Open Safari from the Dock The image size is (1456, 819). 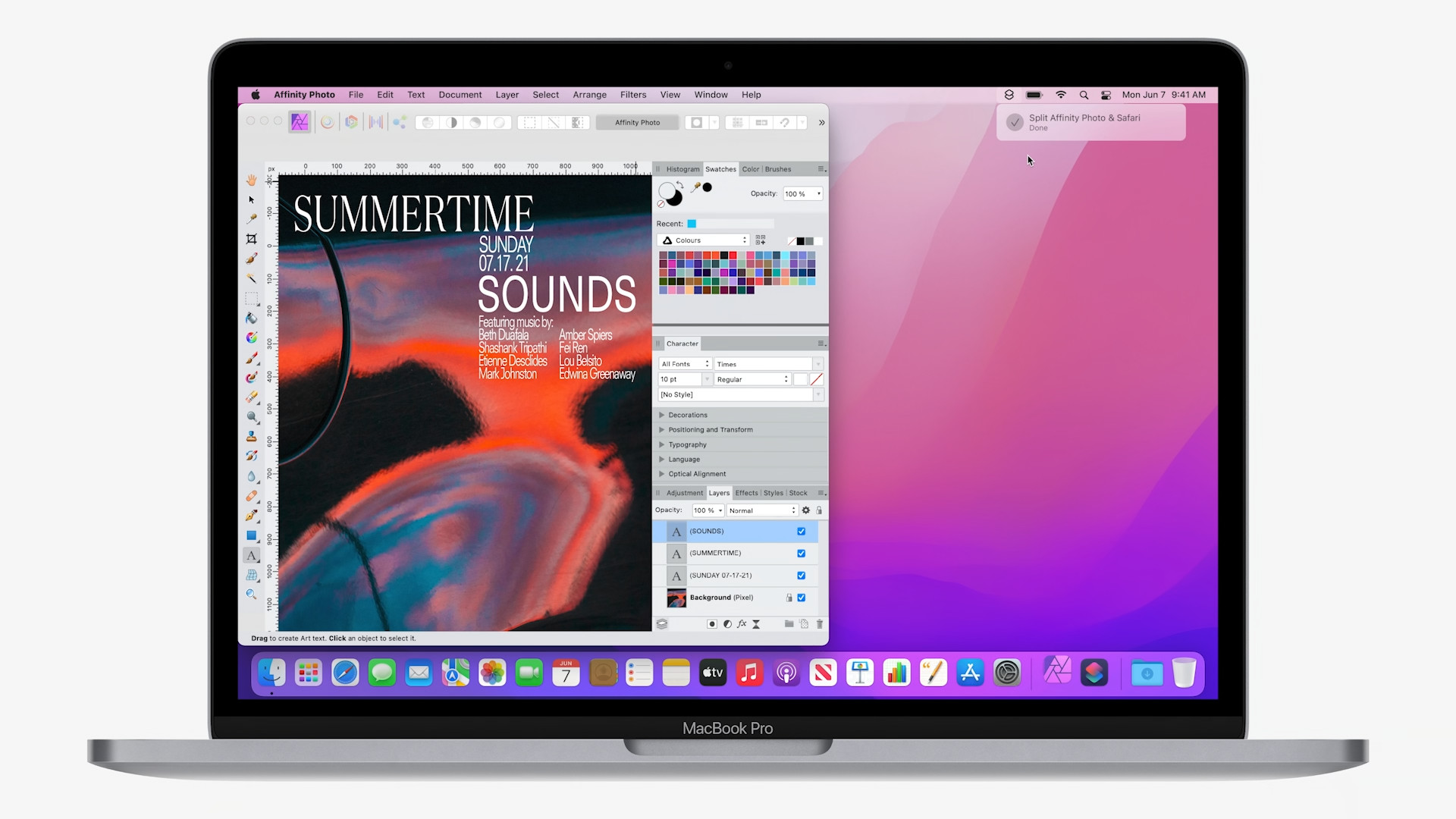345,673
